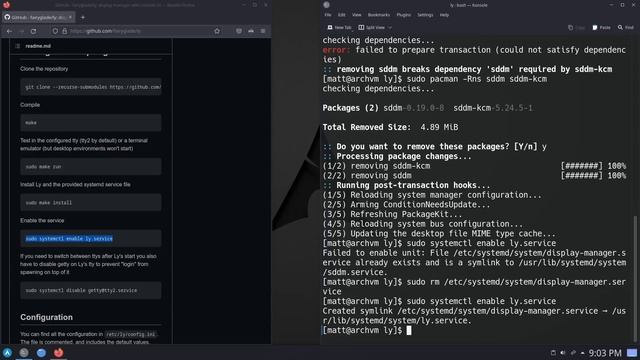Open Konsole Settings menu
This screenshot has width=640, height=360.
pyautogui.click(x=425, y=15)
